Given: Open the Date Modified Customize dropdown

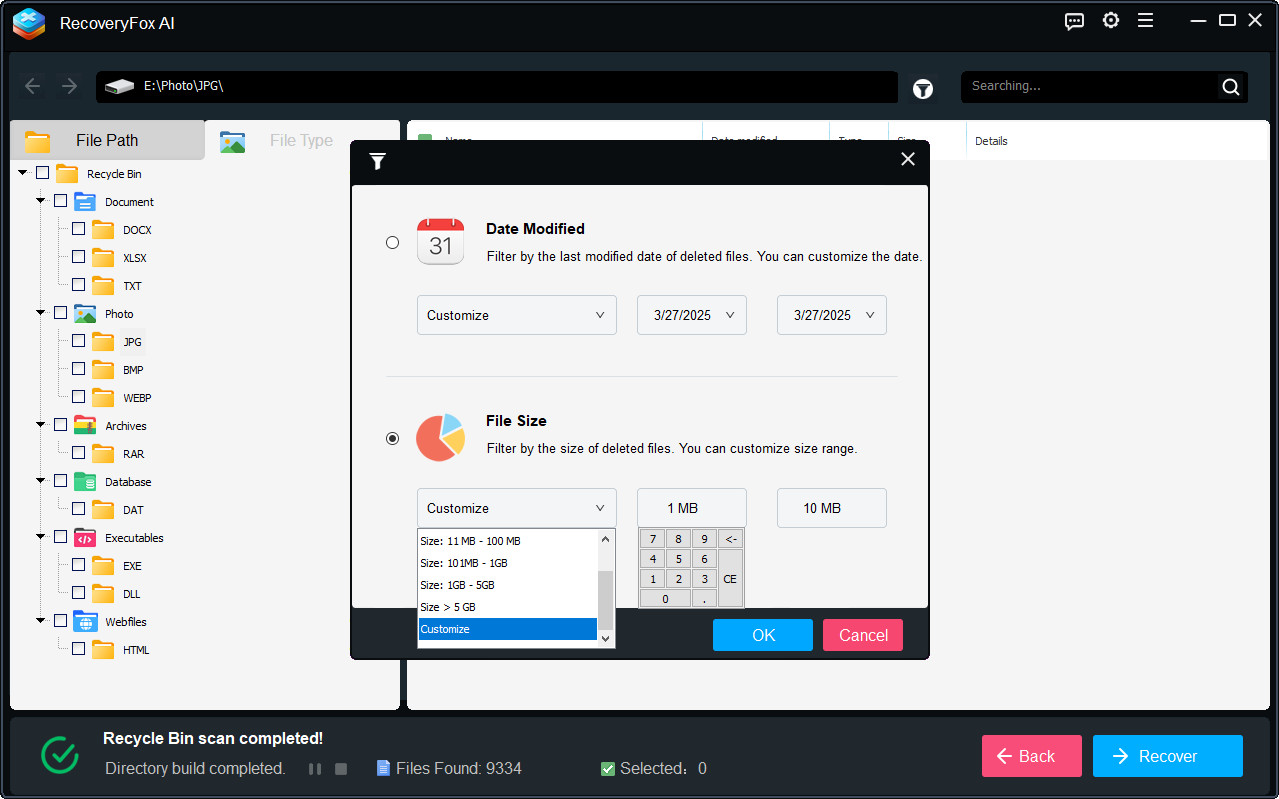Looking at the screenshot, I should point(517,315).
